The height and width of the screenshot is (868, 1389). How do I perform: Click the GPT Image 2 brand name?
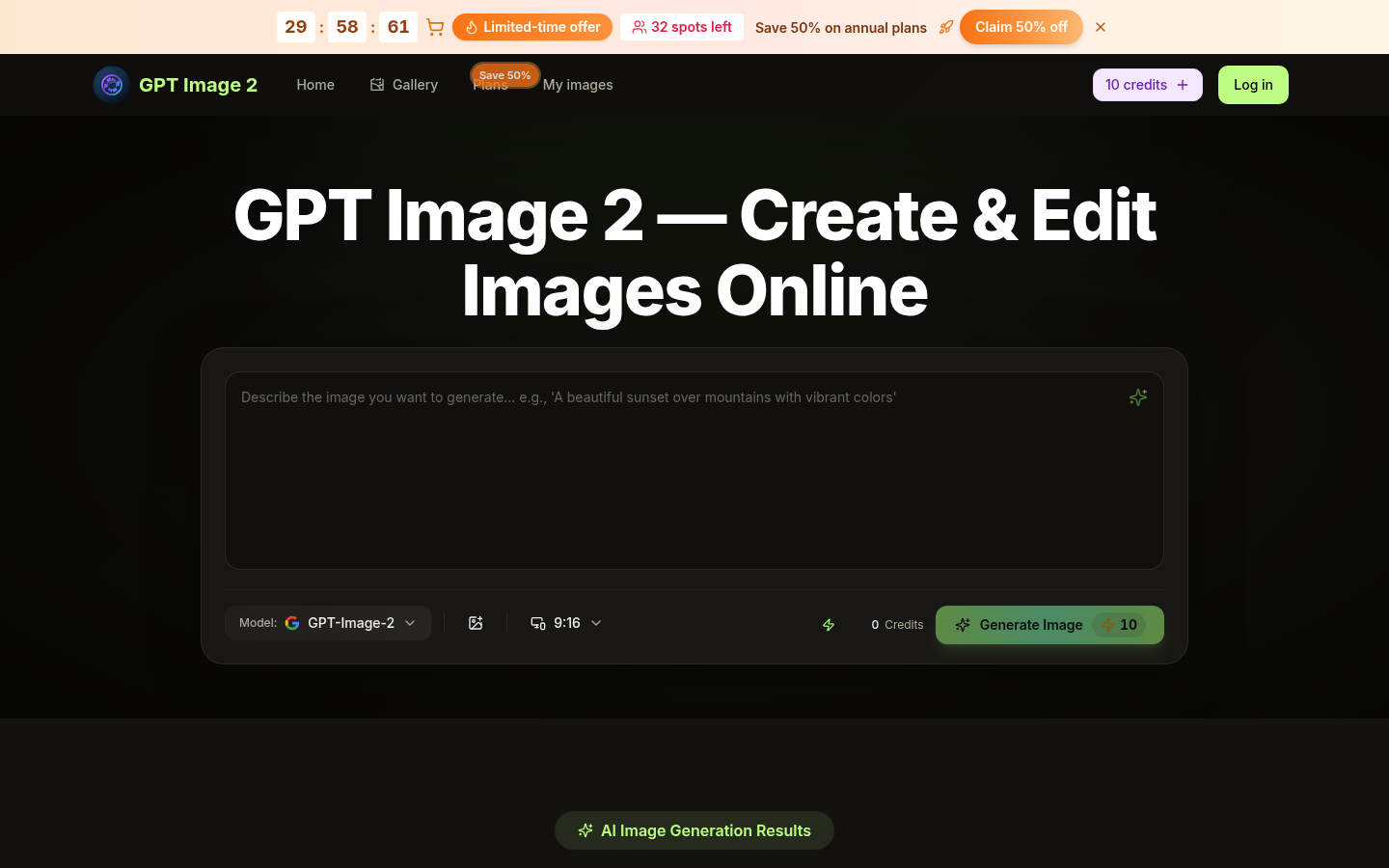click(x=198, y=85)
